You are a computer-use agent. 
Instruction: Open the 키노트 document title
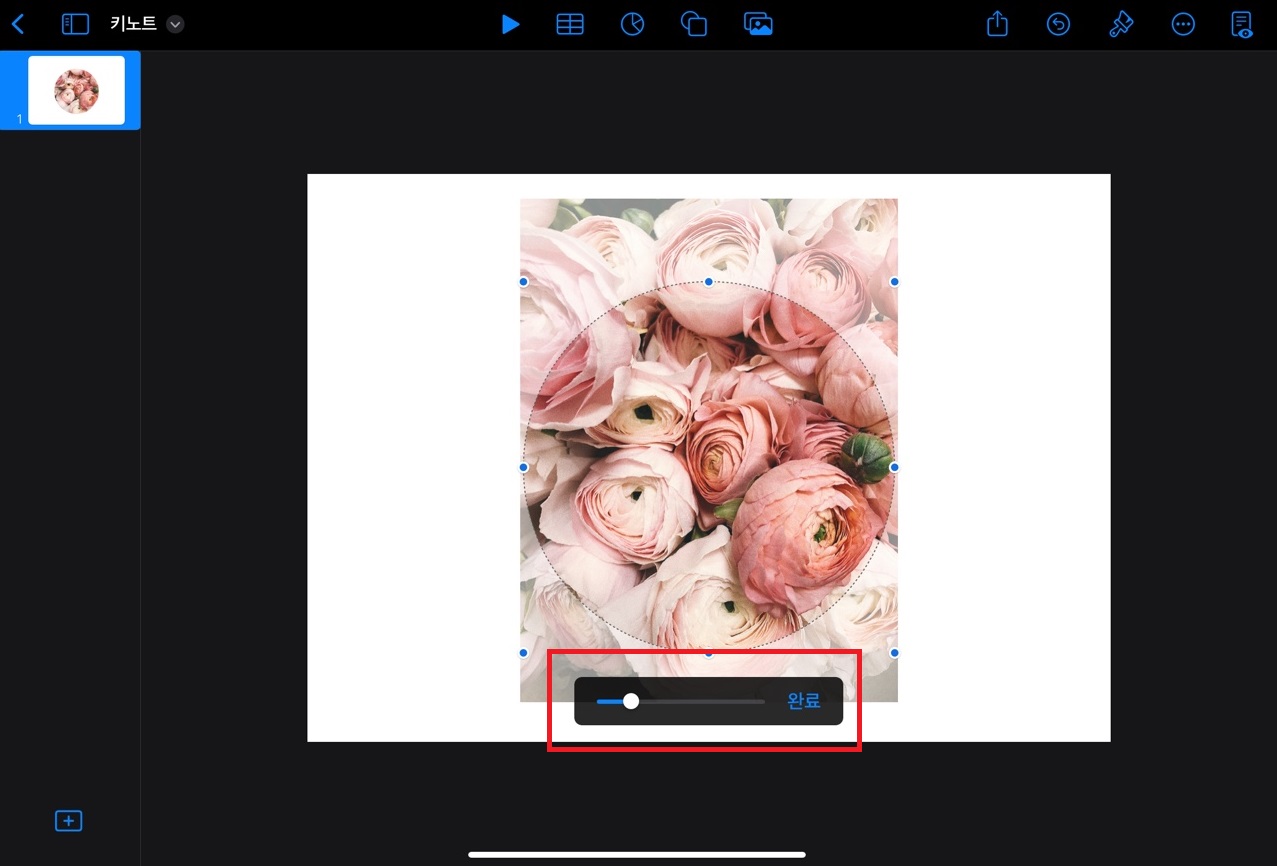coord(133,24)
